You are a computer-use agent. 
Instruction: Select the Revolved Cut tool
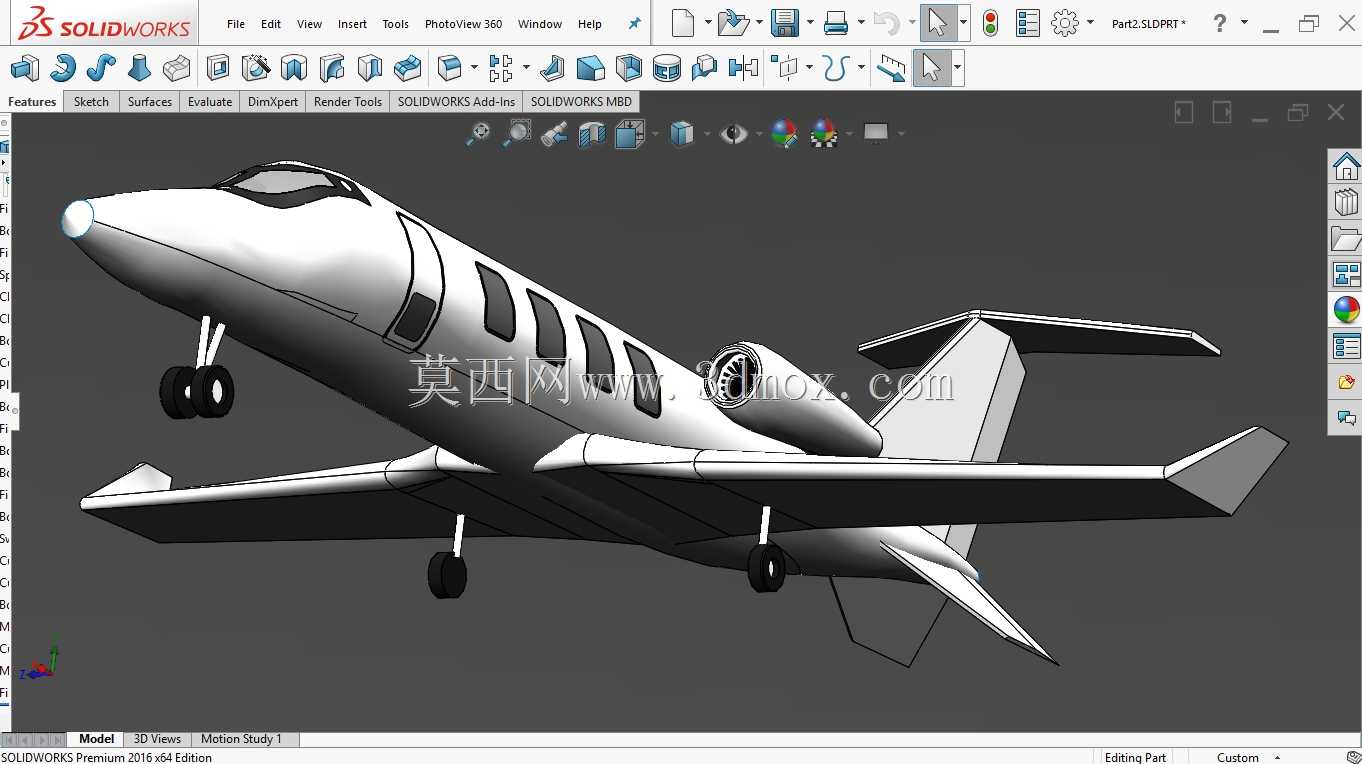coord(294,68)
